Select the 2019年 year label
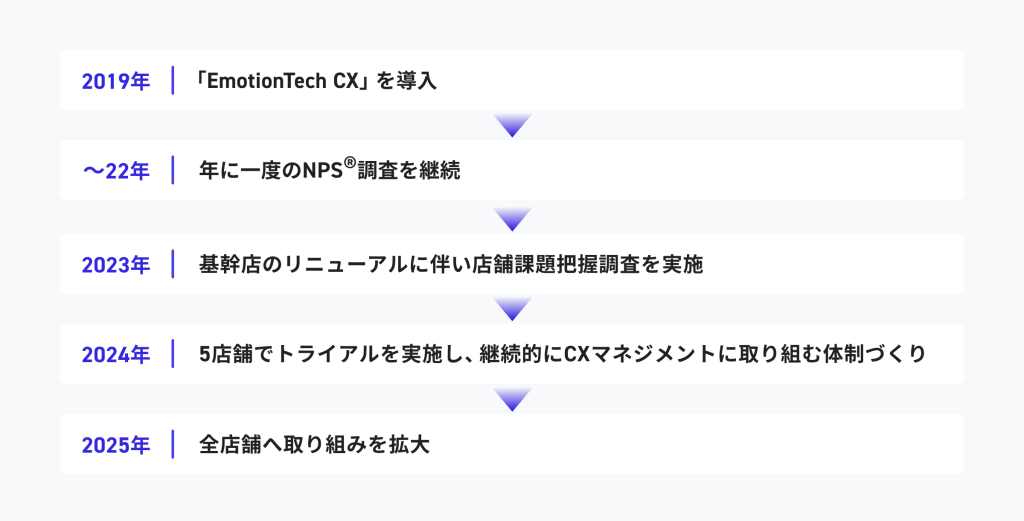 click(116, 81)
